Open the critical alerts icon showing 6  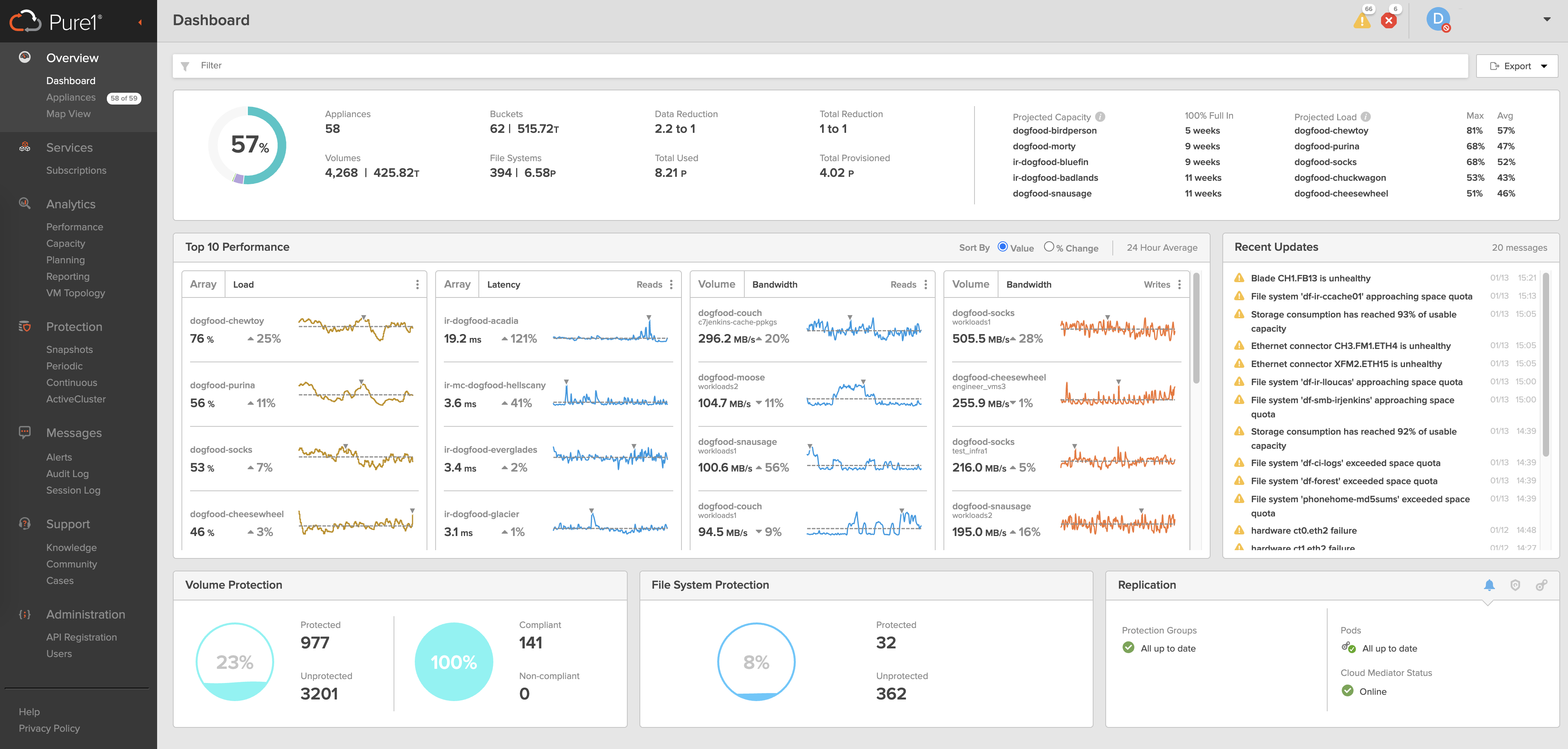(1389, 20)
